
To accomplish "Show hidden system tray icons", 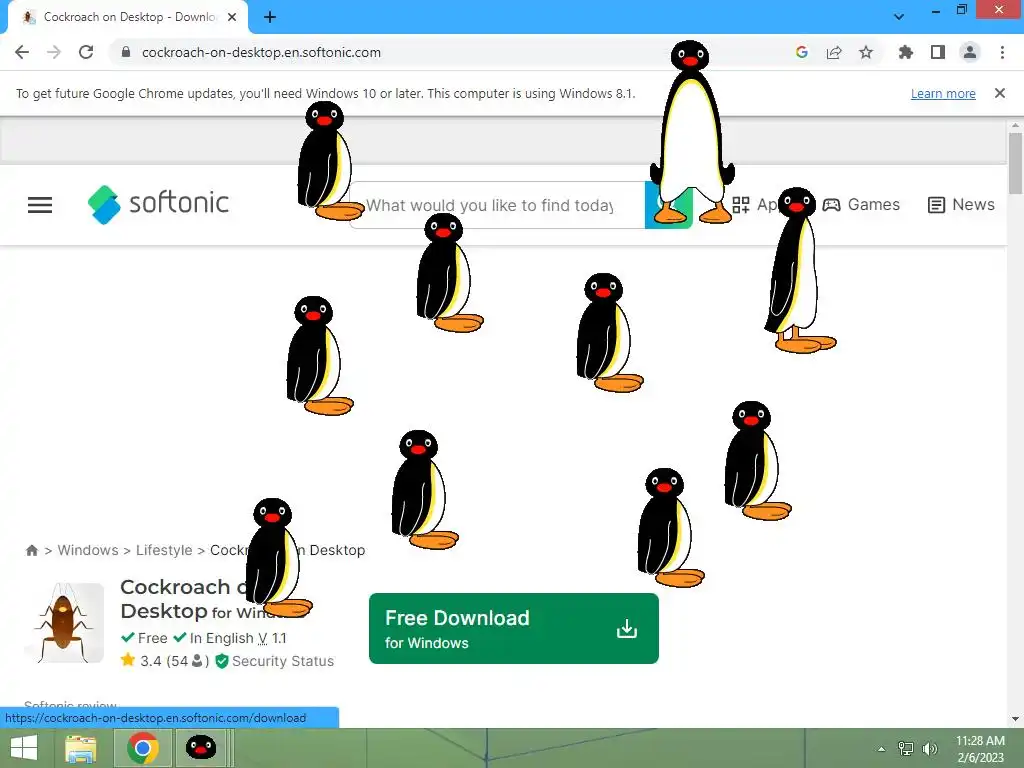I will pos(881,749).
